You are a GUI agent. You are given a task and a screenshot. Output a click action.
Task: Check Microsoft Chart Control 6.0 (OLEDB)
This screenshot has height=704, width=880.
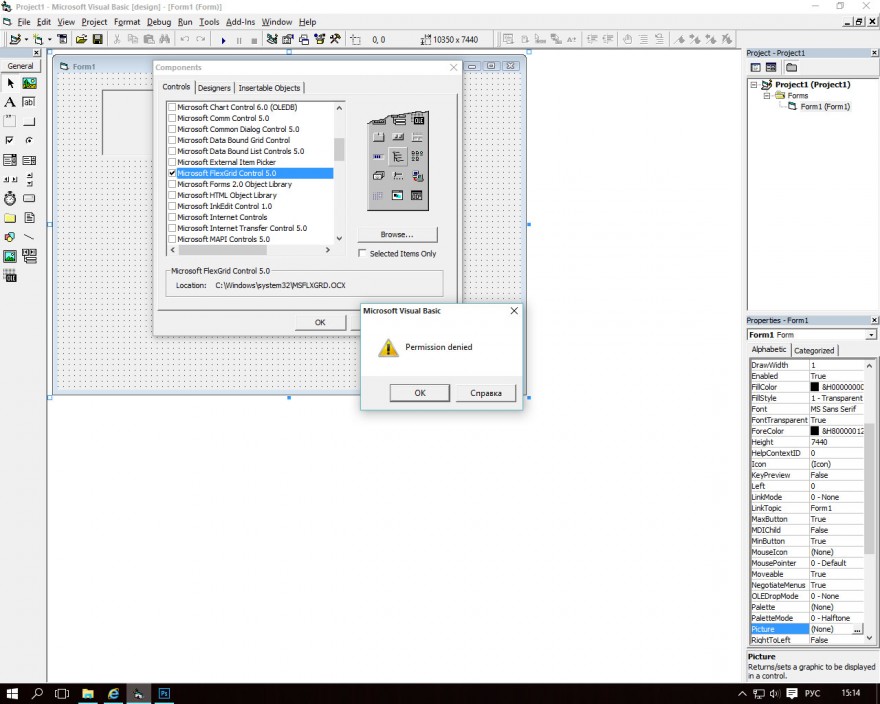coord(172,107)
